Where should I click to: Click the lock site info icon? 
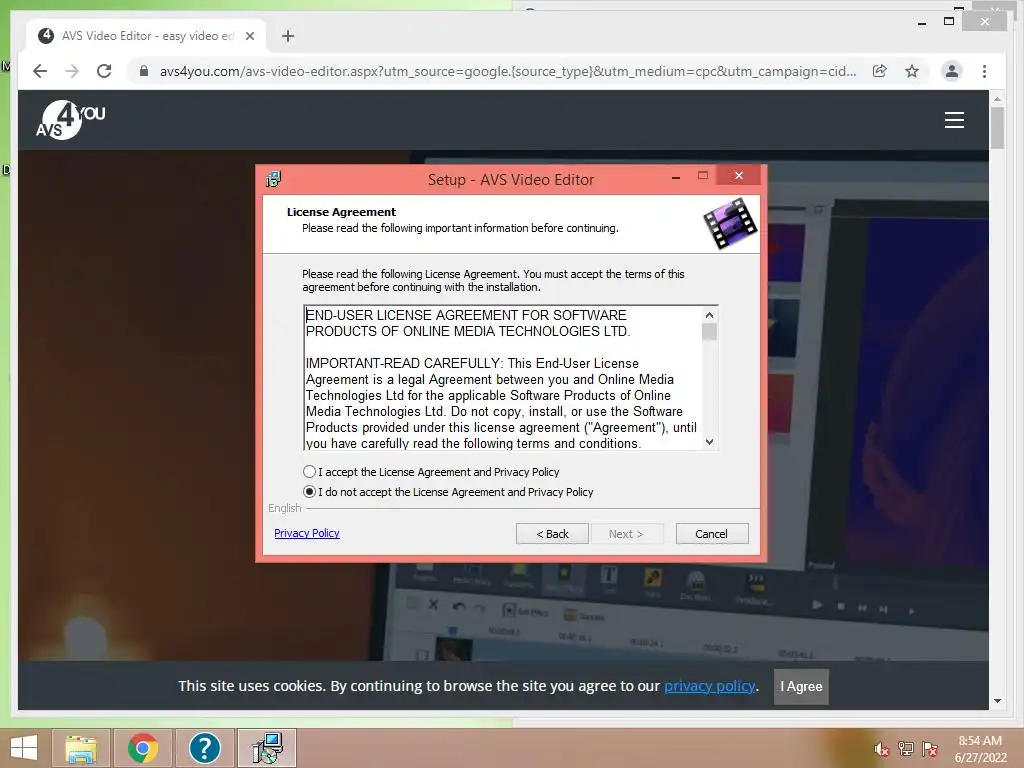144,71
